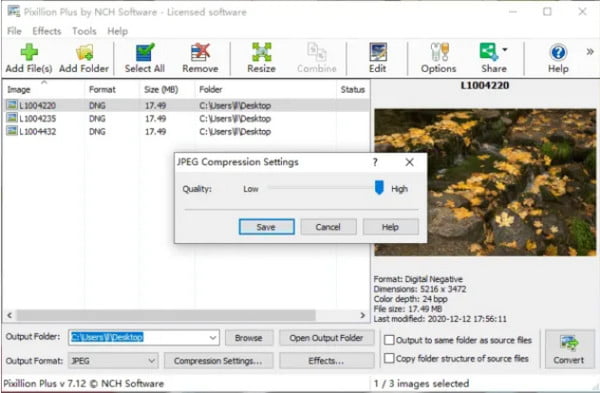Click the L1004220 preview image
This screenshot has width=600, height=393.
[485, 182]
